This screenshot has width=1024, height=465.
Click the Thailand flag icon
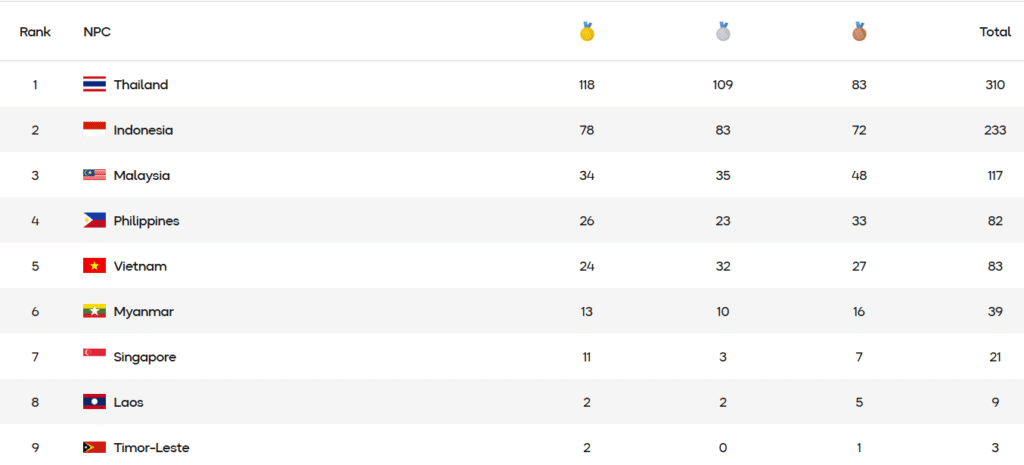[x=94, y=85]
